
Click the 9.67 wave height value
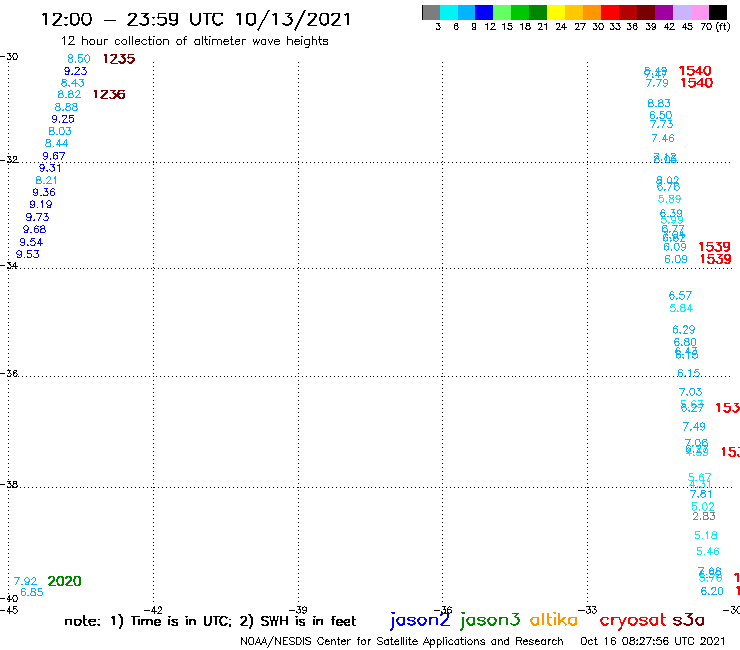54,156
